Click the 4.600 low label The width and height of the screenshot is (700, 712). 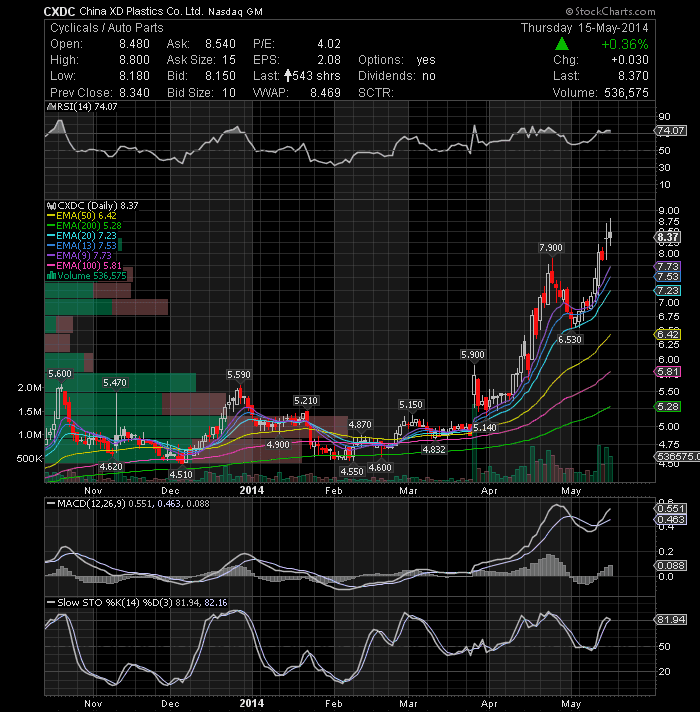coord(380,468)
